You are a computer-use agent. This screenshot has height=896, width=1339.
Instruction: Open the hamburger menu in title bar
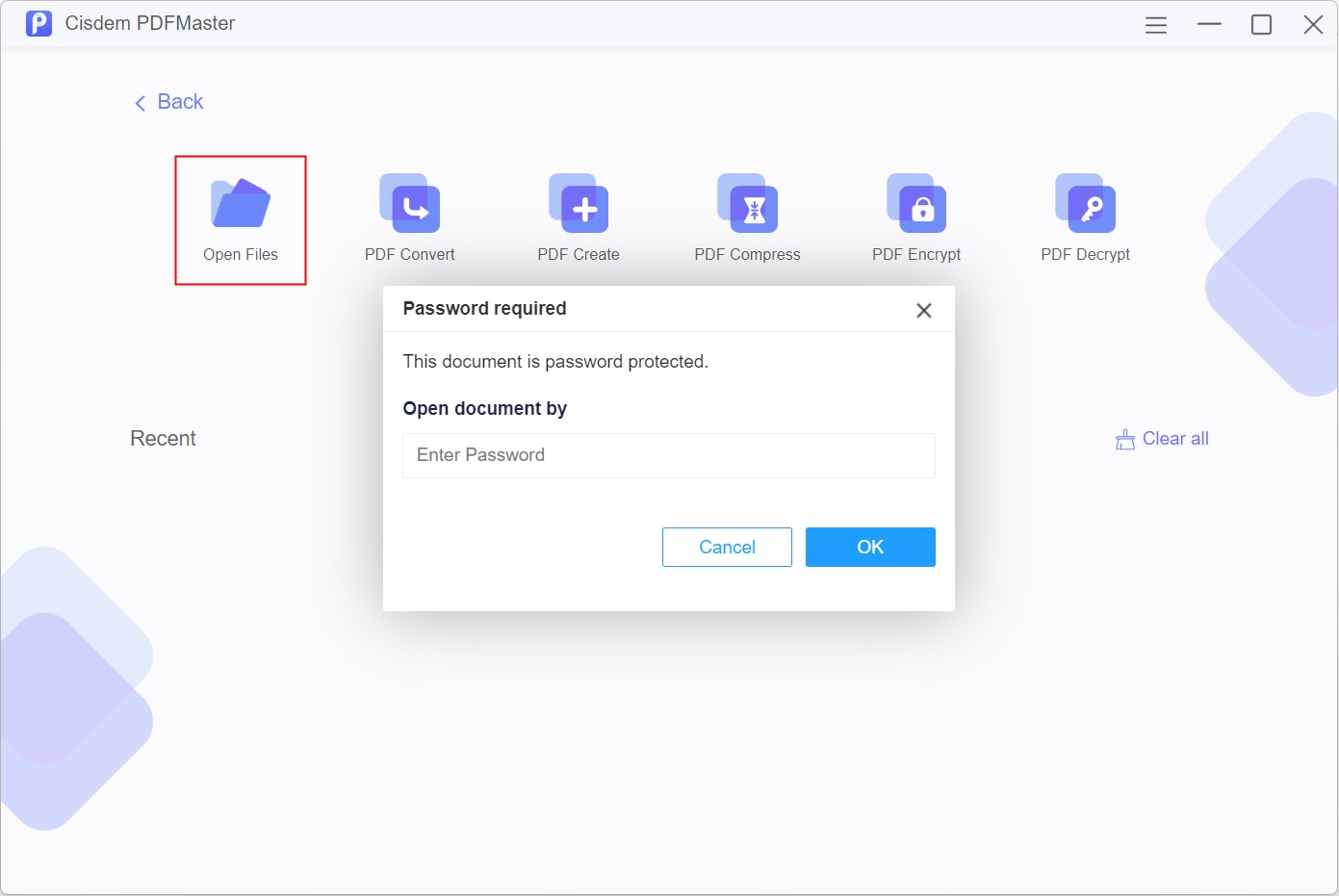click(1156, 25)
